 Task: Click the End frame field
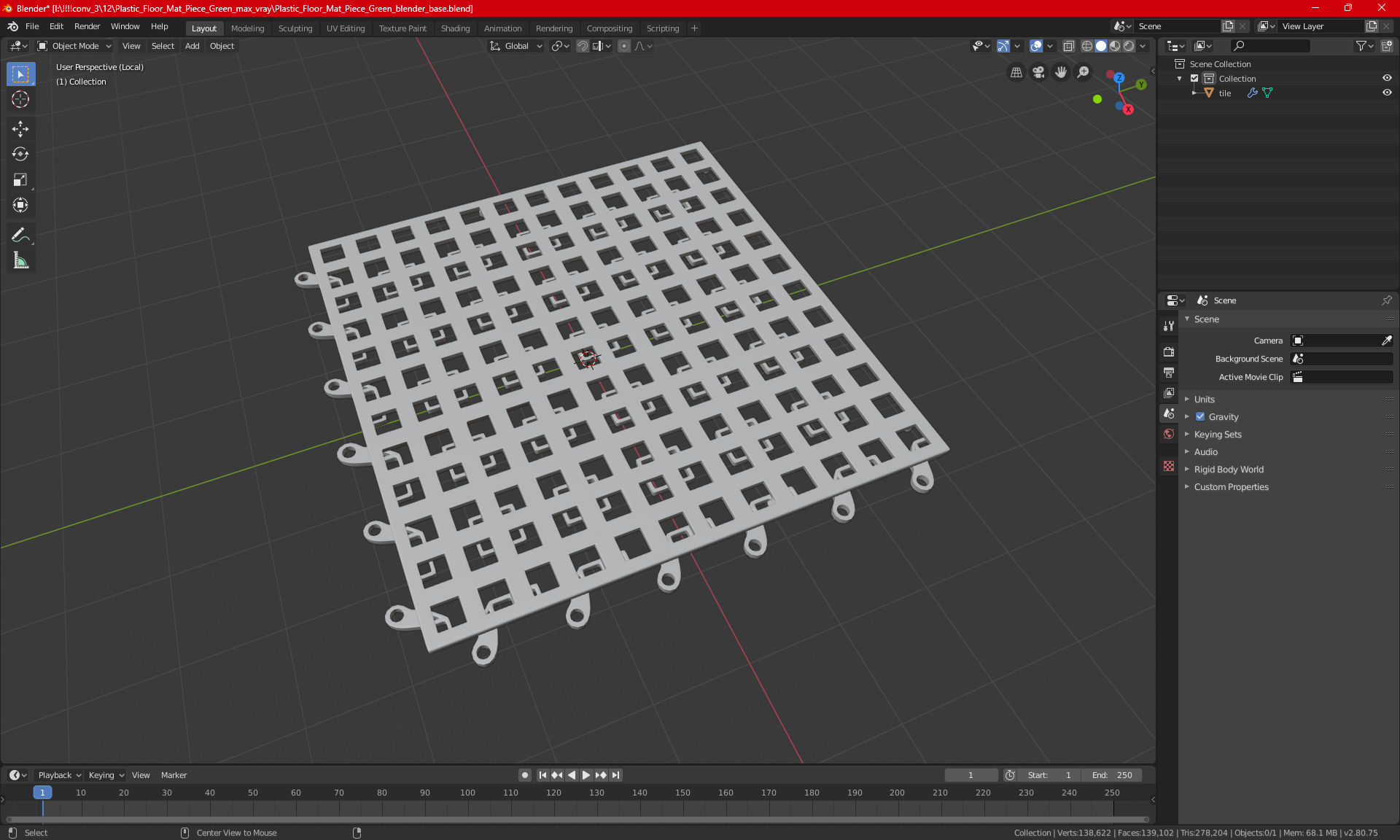pos(1112,775)
